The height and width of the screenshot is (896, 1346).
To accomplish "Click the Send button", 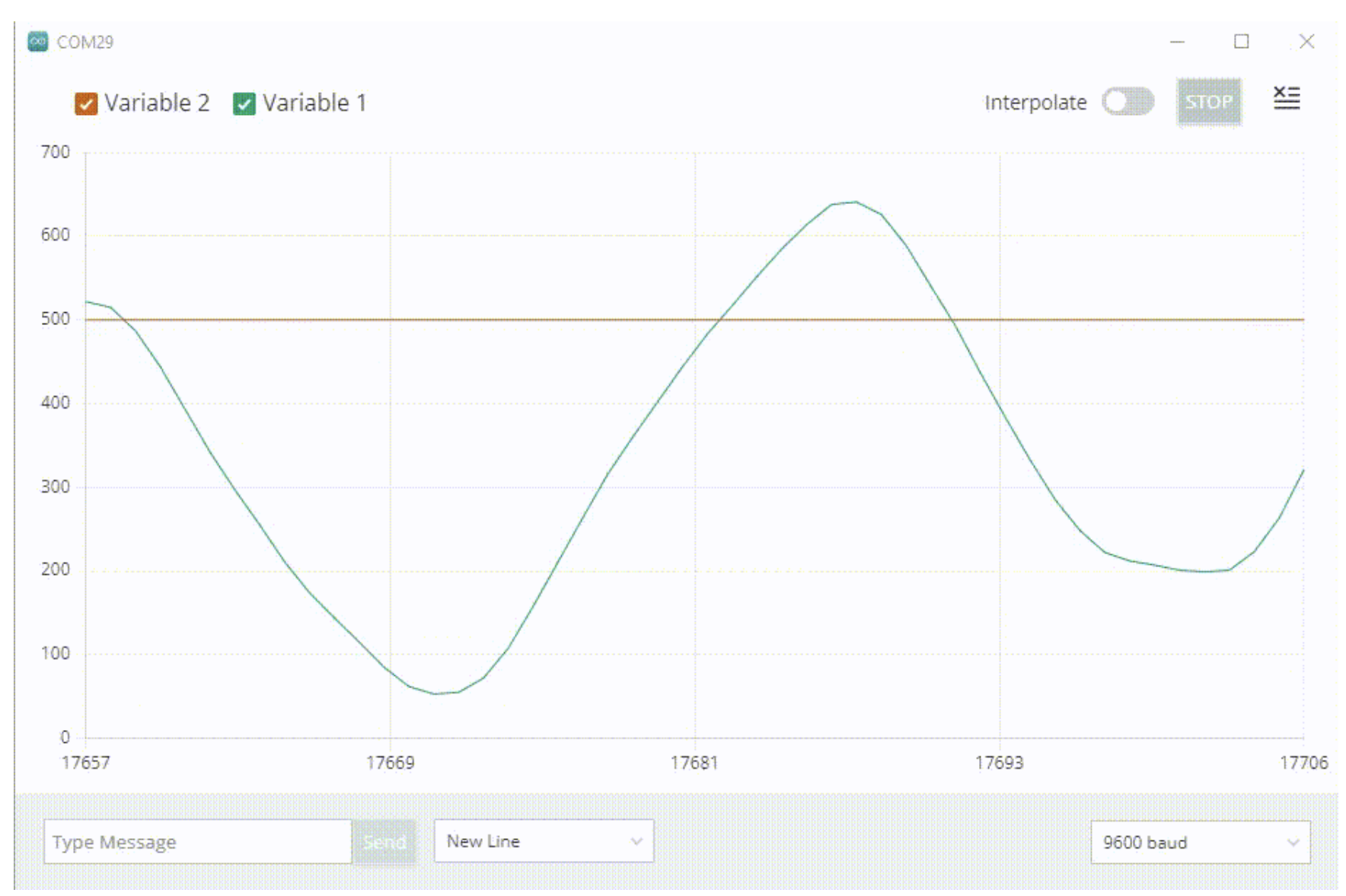I will pyautogui.click(x=384, y=841).
